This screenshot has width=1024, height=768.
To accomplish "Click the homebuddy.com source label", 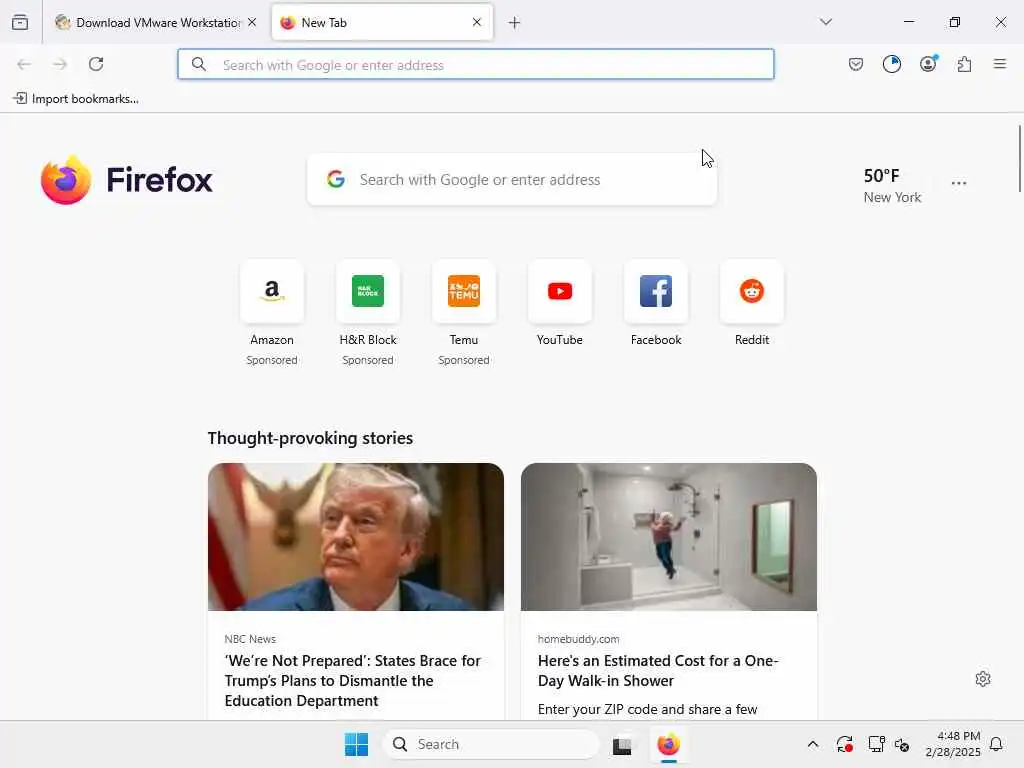I will click(579, 639).
